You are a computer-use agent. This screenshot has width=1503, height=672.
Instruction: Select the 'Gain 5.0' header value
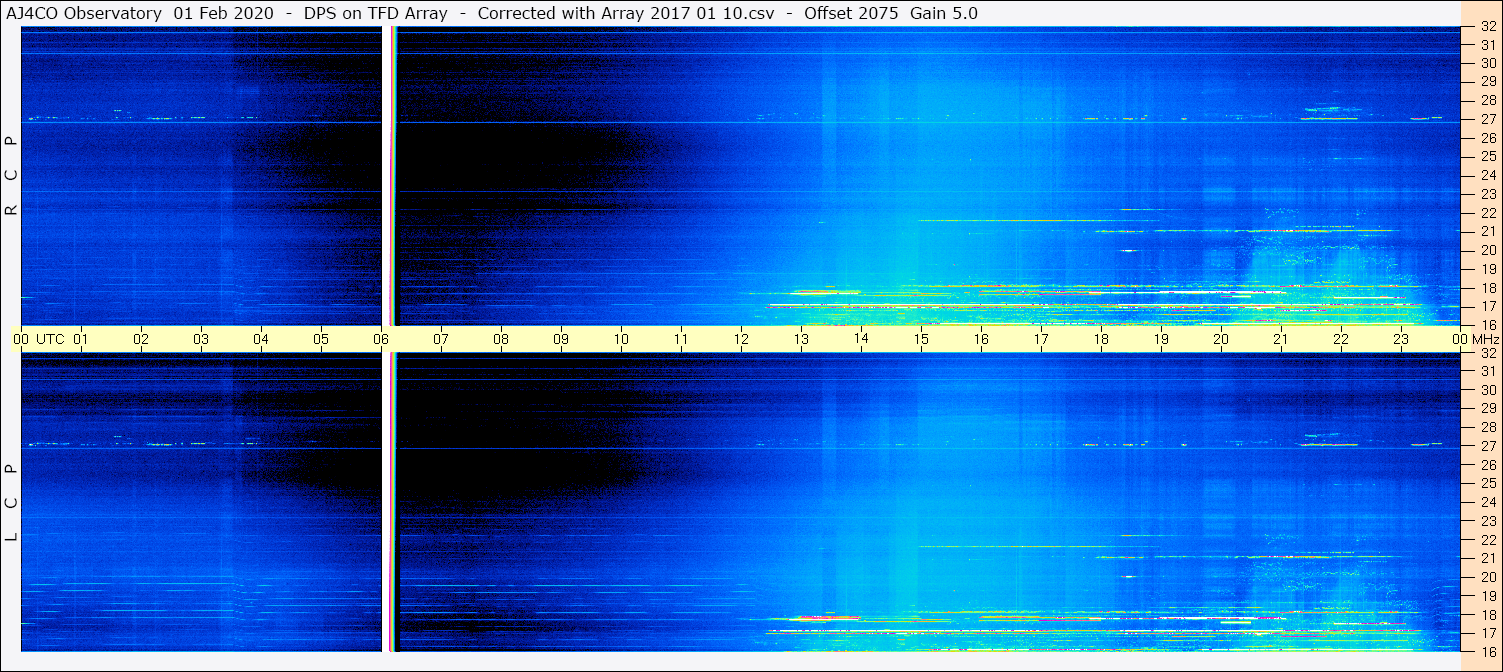tap(944, 13)
